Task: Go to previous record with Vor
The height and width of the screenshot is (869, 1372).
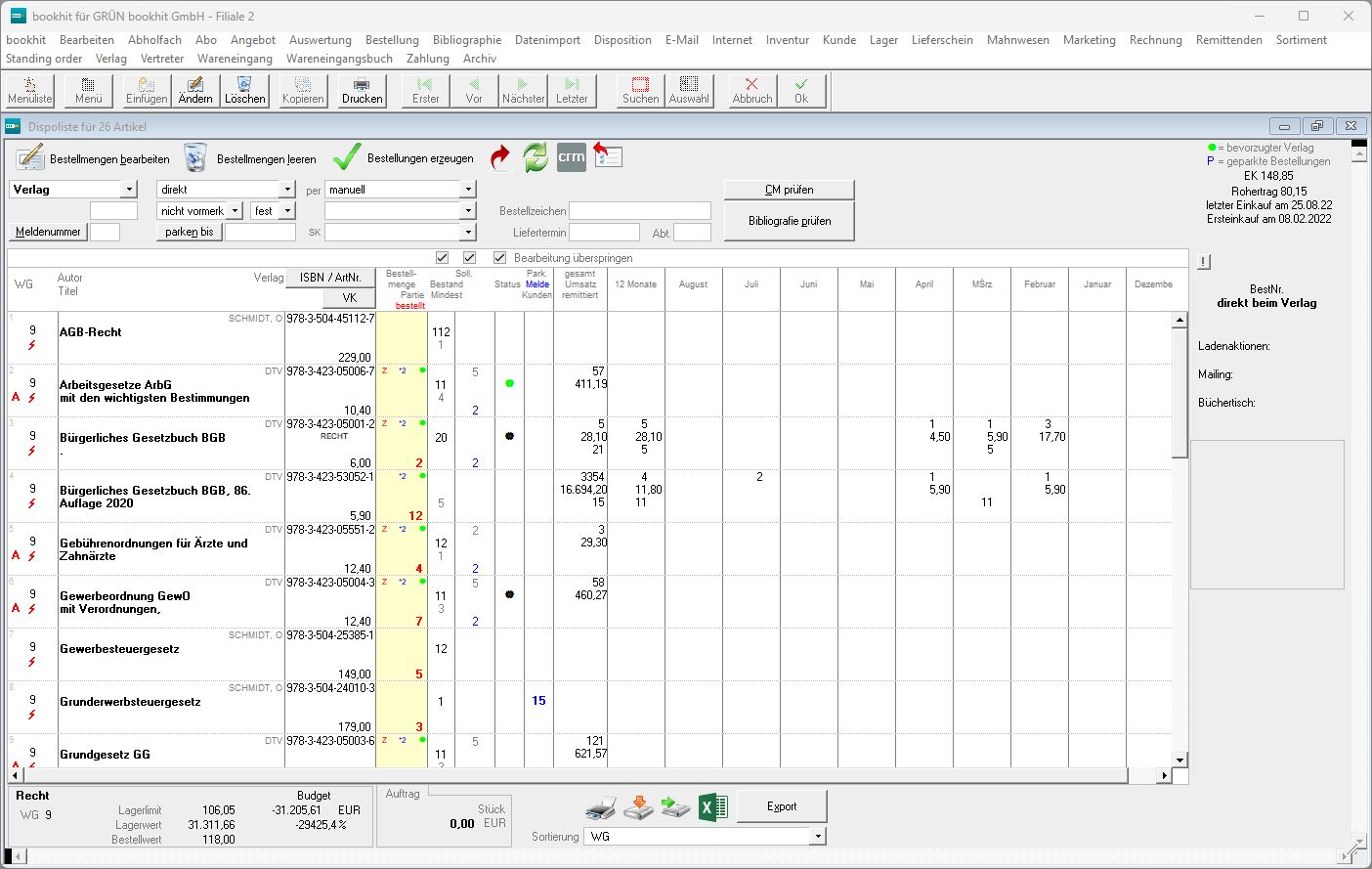Action: click(474, 90)
